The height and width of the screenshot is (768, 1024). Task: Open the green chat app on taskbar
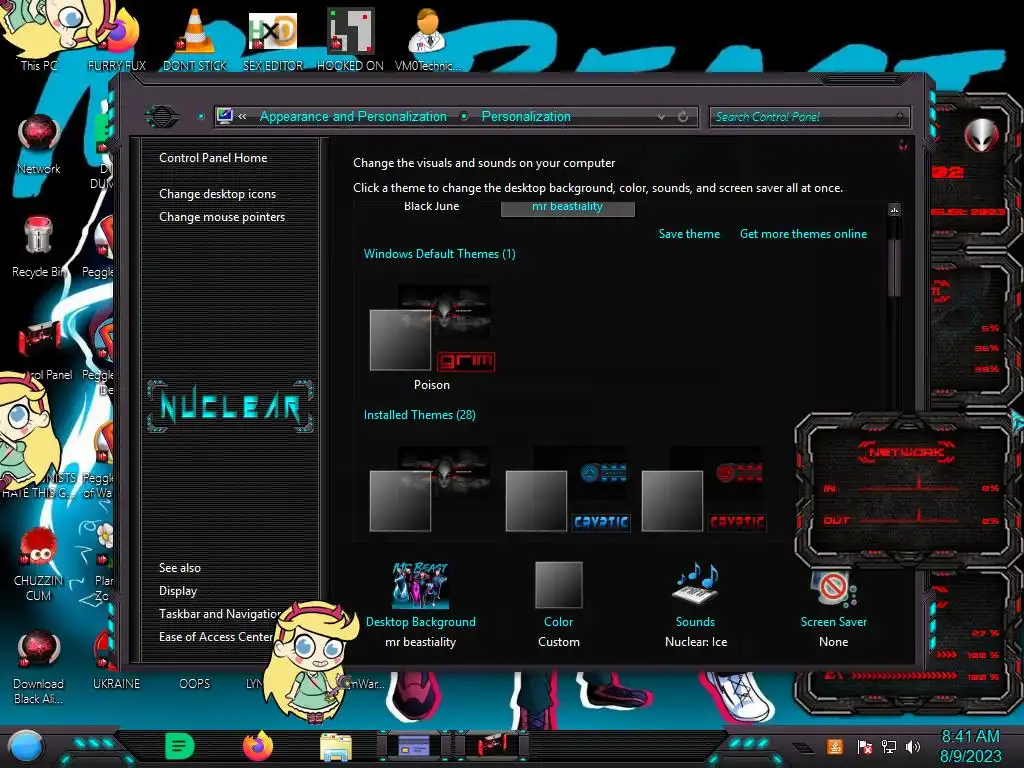(180, 746)
